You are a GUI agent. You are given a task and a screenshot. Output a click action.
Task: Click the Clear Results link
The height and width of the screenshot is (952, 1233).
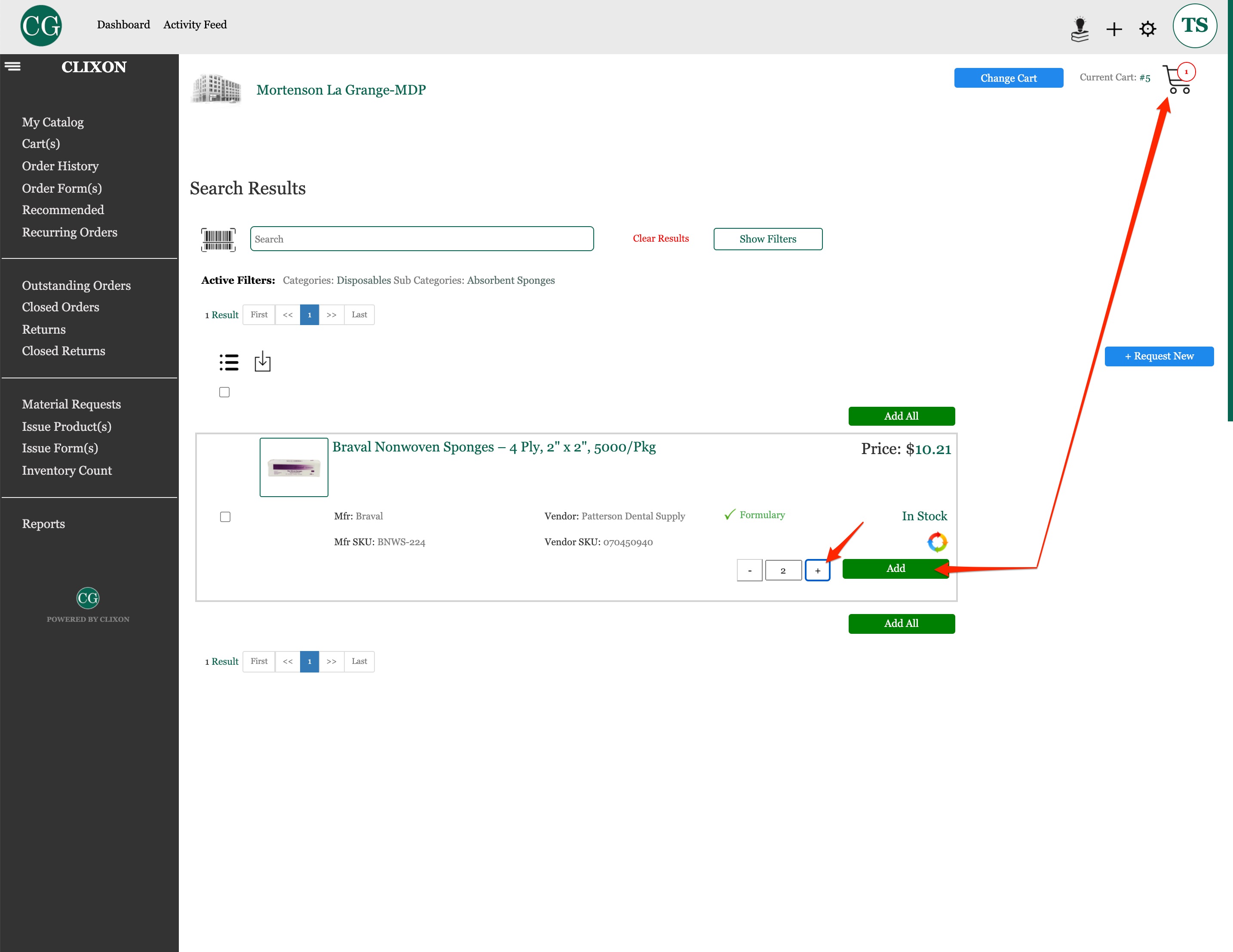click(660, 238)
